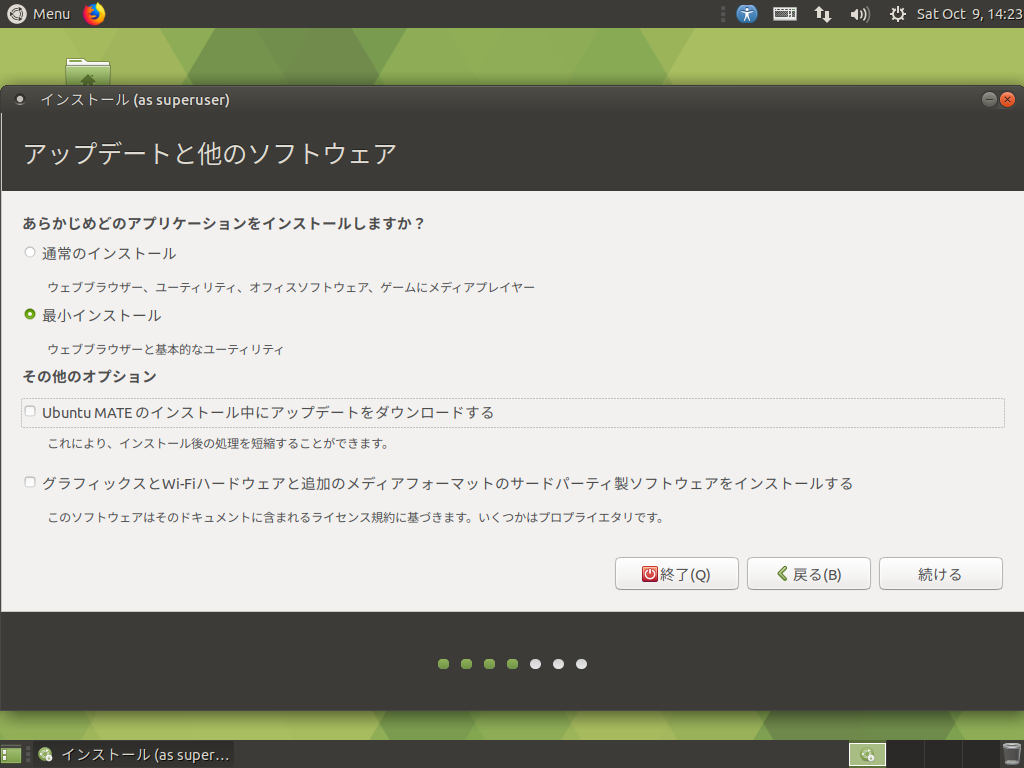Open the accessibility indicator in the panel
Viewport: 1024px width, 768px height.
pyautogui.click(x=746, y=14)
